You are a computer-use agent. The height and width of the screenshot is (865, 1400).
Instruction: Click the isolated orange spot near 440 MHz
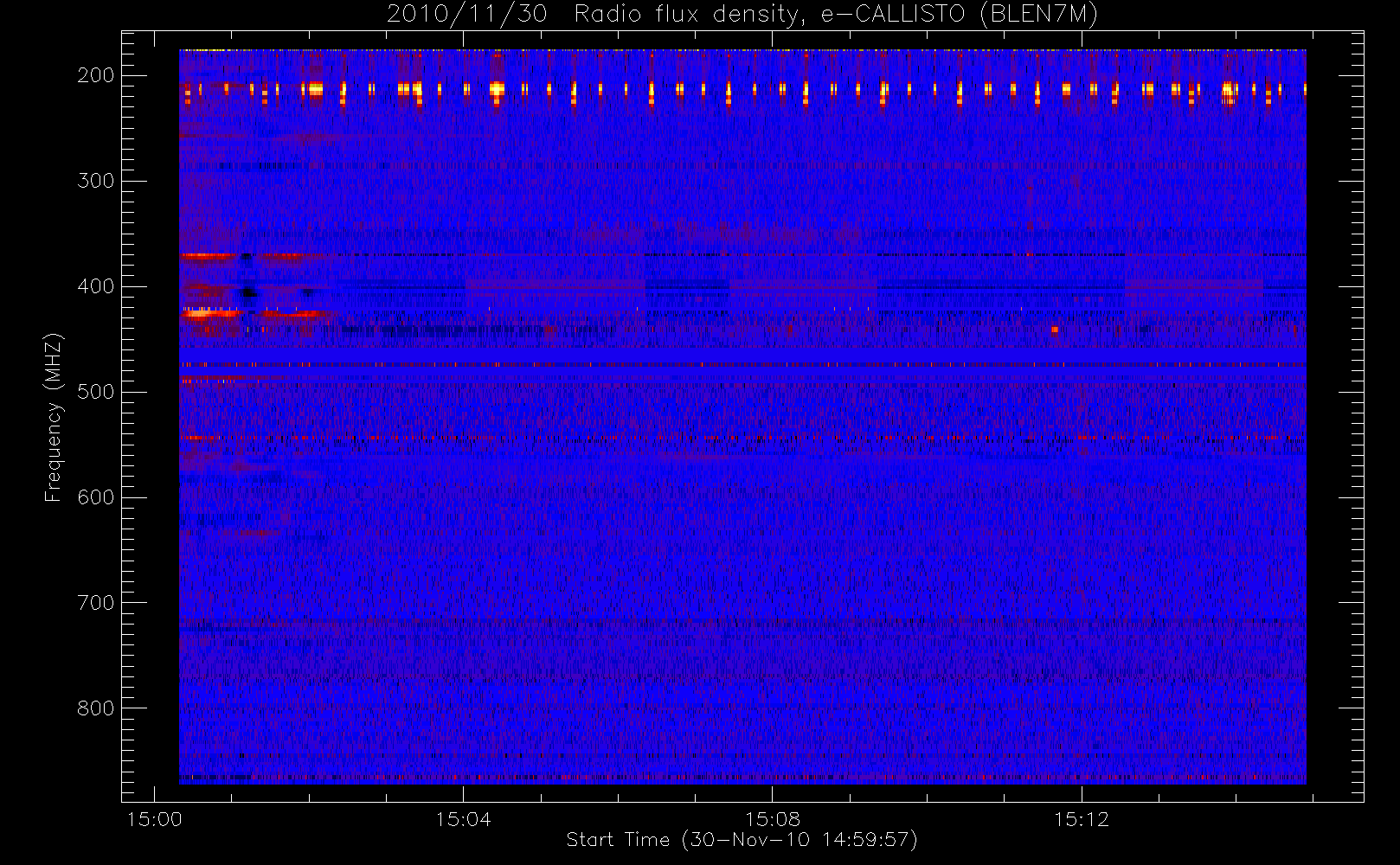coord(1055,330)
